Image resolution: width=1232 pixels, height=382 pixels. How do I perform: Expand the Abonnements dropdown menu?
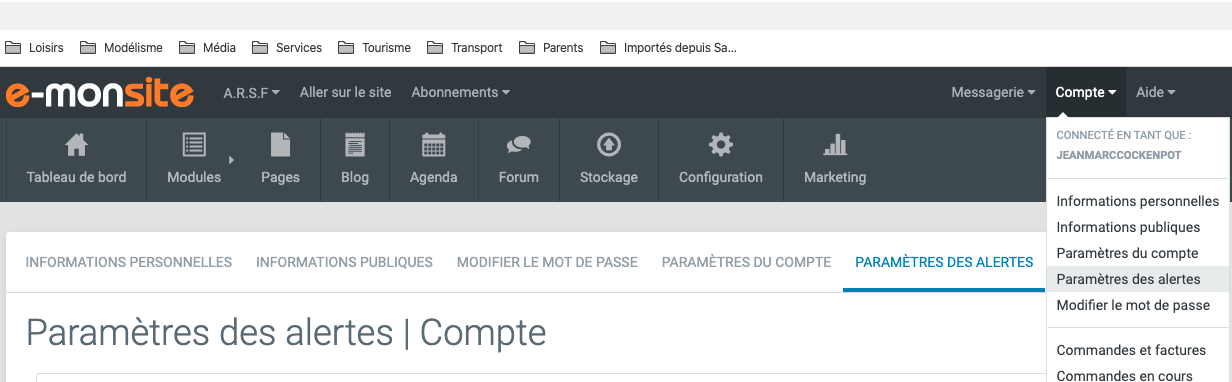pos(460,92)
